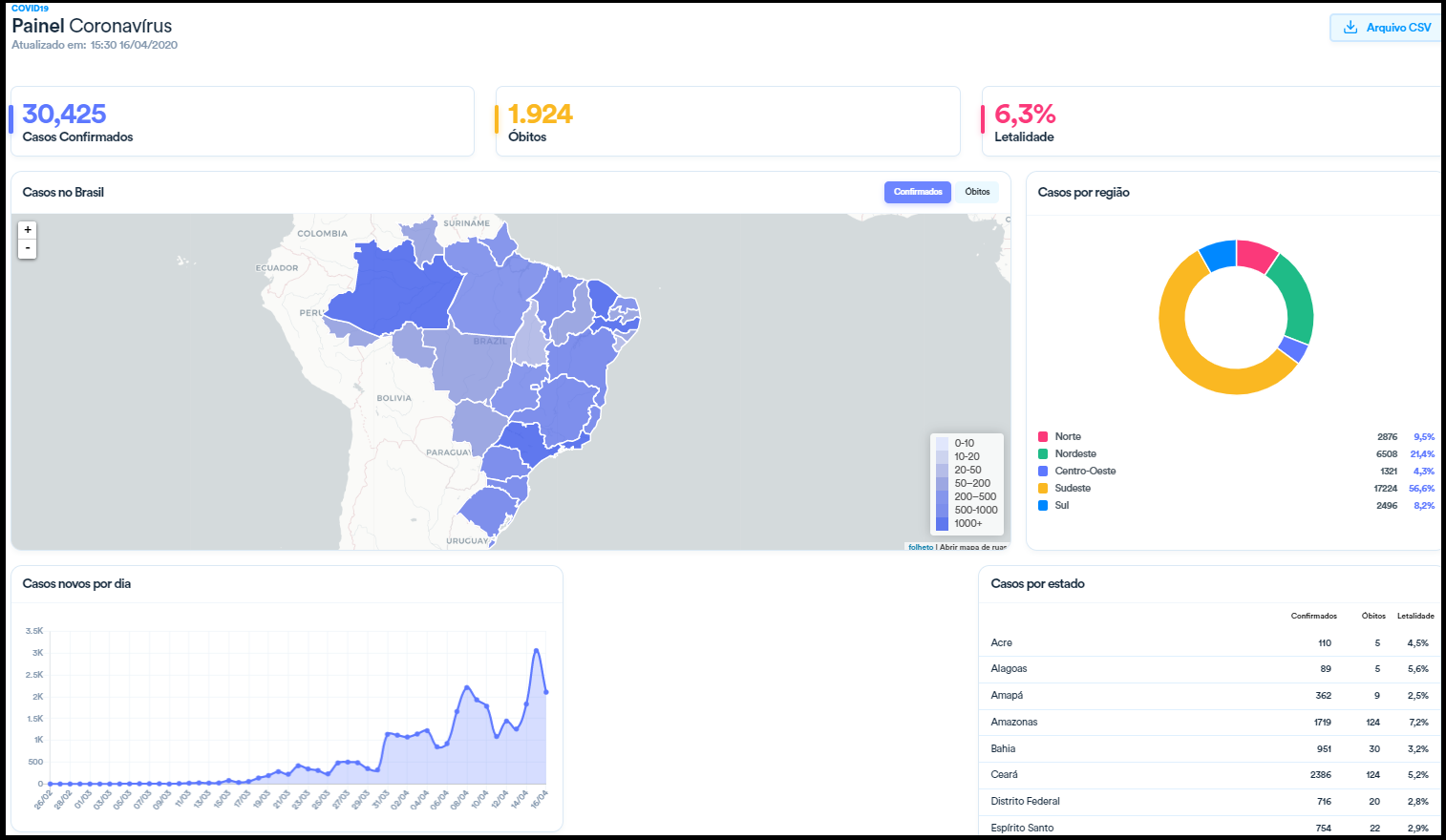Switch the map to Óbitos view

(977, 192)
